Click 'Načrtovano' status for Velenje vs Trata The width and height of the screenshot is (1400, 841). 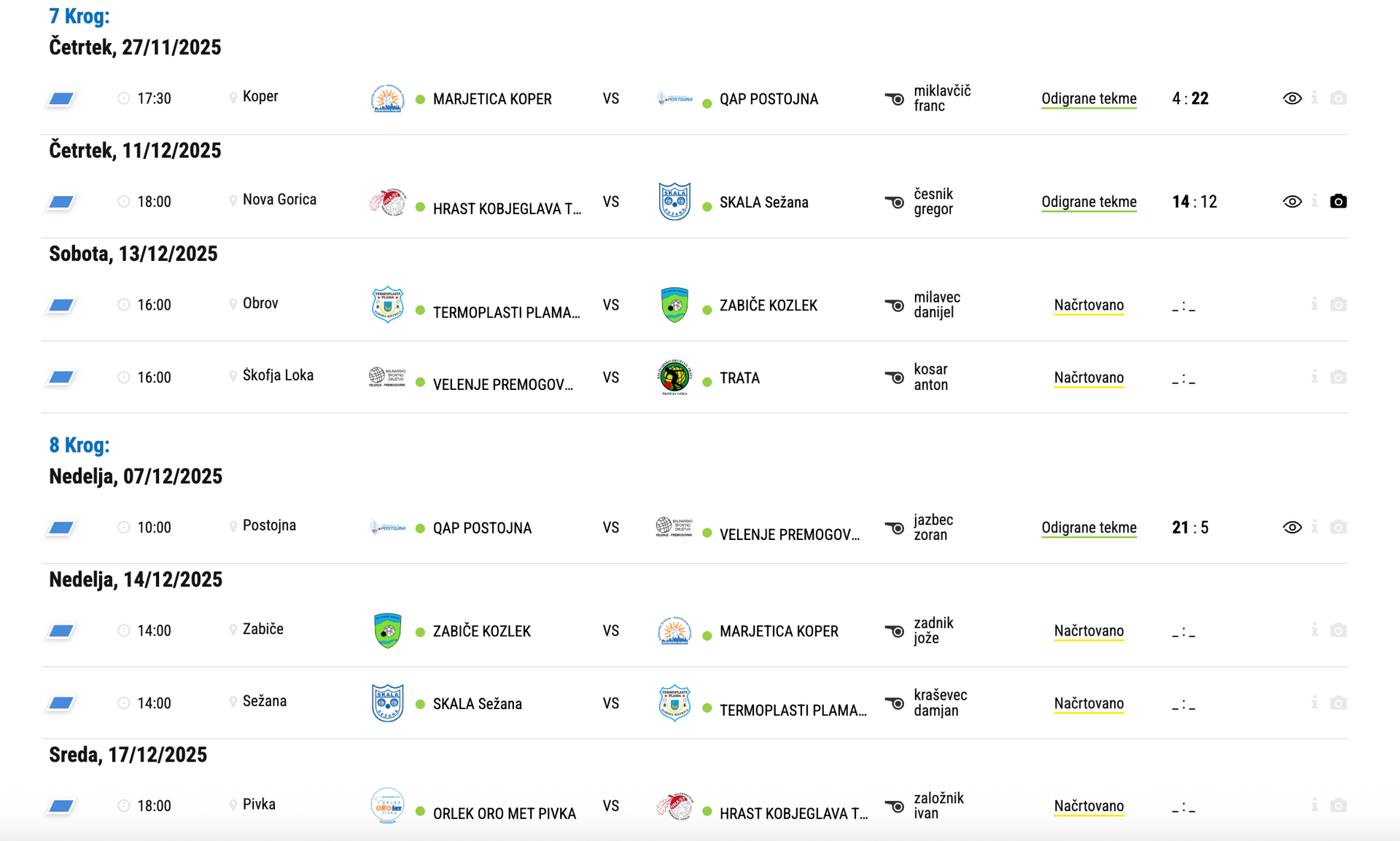click(1089, 378)
